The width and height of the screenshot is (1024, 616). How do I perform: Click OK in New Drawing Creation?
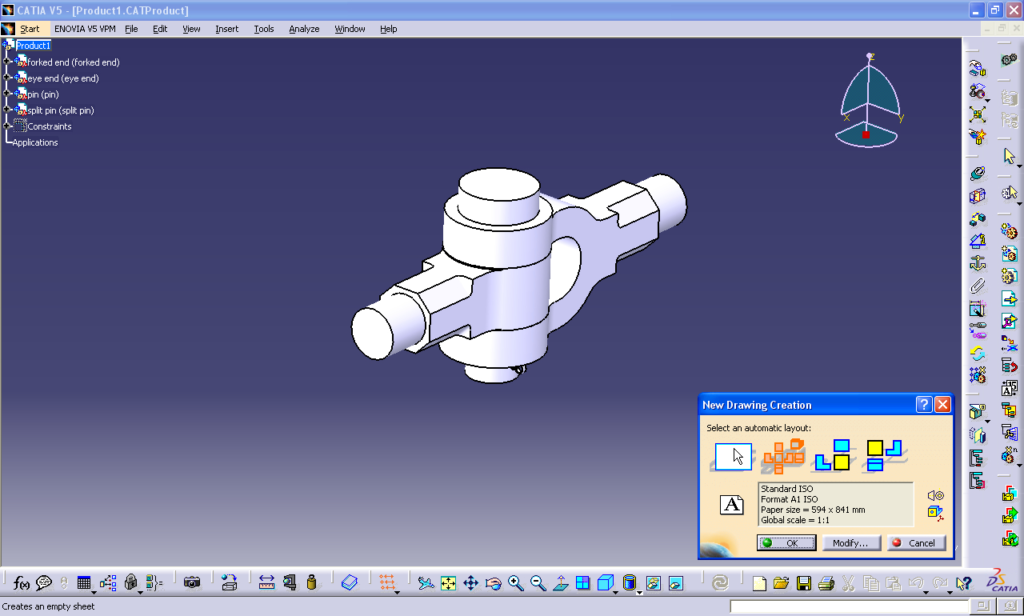(x=786, y=543)
